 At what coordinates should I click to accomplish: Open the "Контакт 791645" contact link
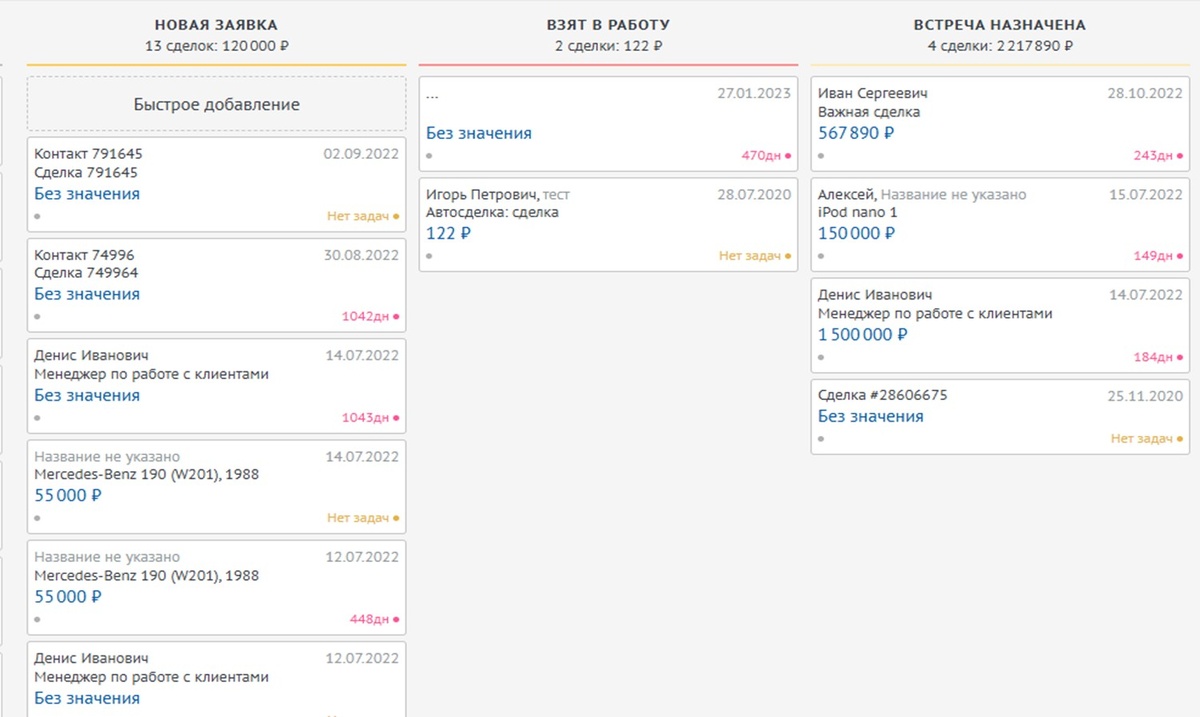tap(88, 154)
